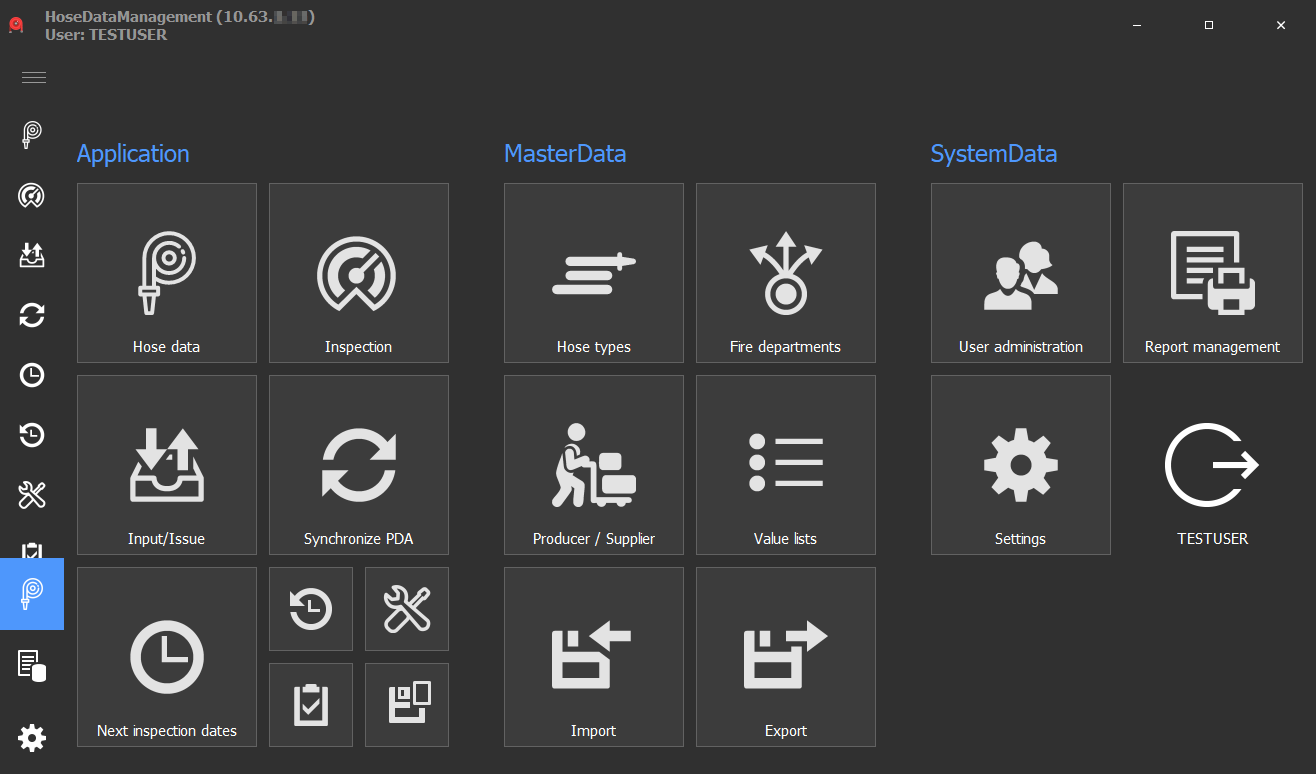The image size is (1316, 774).
Task: Log out via the TESTUSER tile
Action: click(x=1212, y=480)
